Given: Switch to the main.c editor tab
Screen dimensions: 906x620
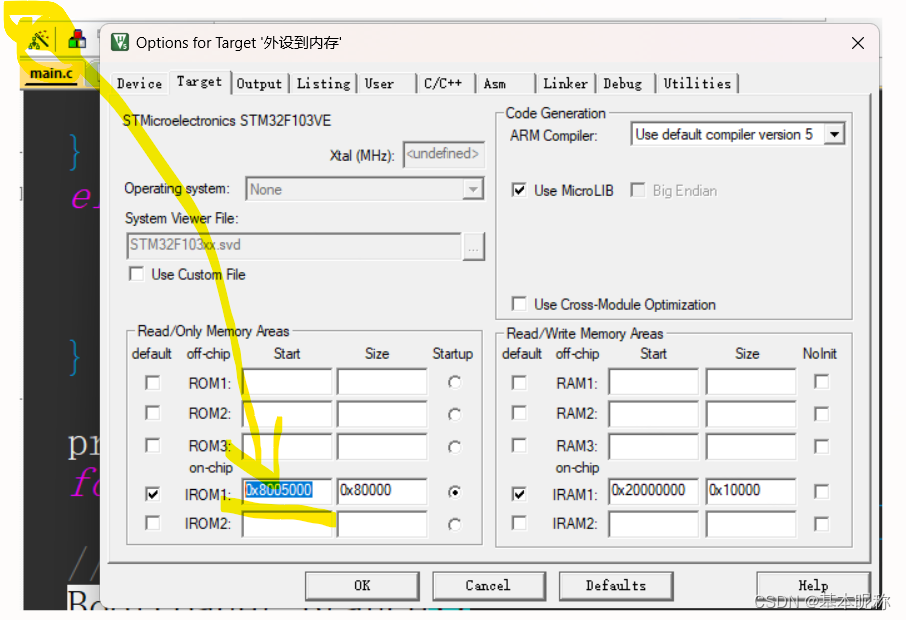Looking at the screenshot, I should (x=51, y=74).
